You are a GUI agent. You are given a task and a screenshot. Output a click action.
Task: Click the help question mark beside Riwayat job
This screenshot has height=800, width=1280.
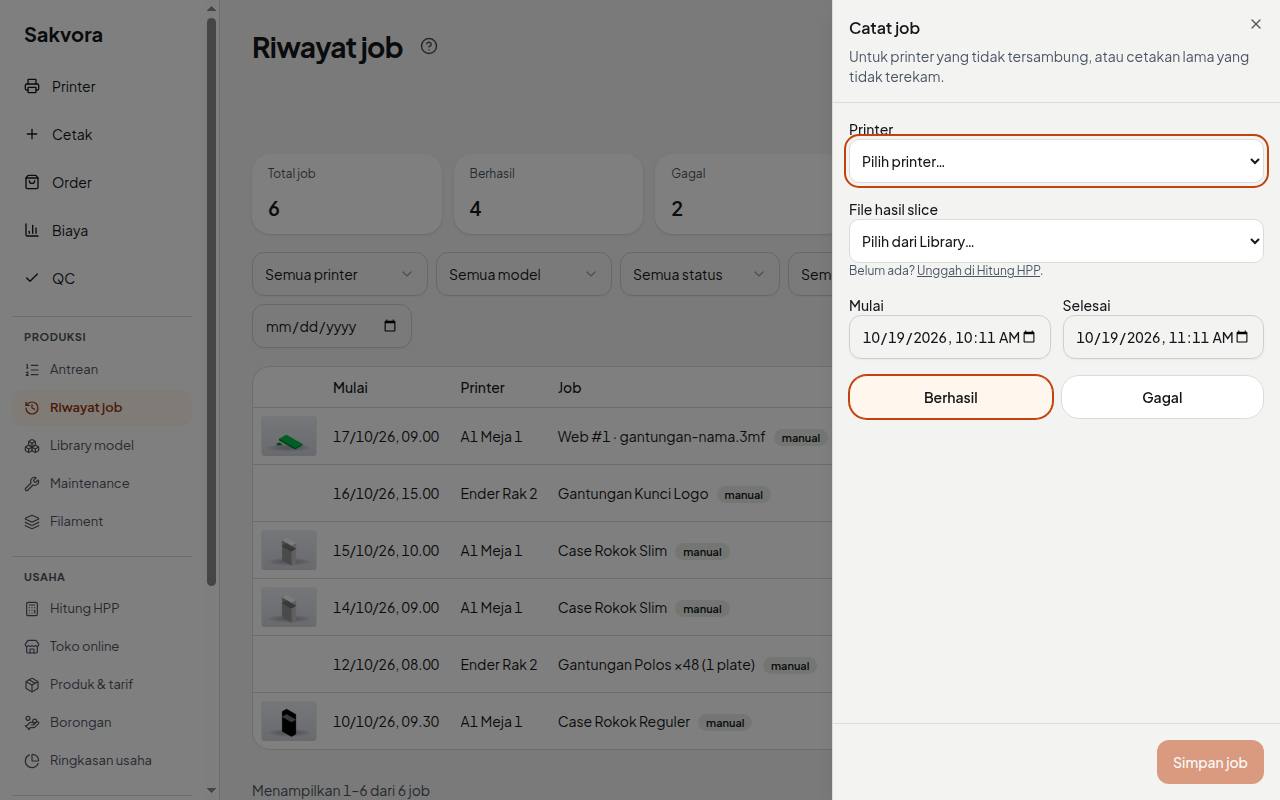429,46
